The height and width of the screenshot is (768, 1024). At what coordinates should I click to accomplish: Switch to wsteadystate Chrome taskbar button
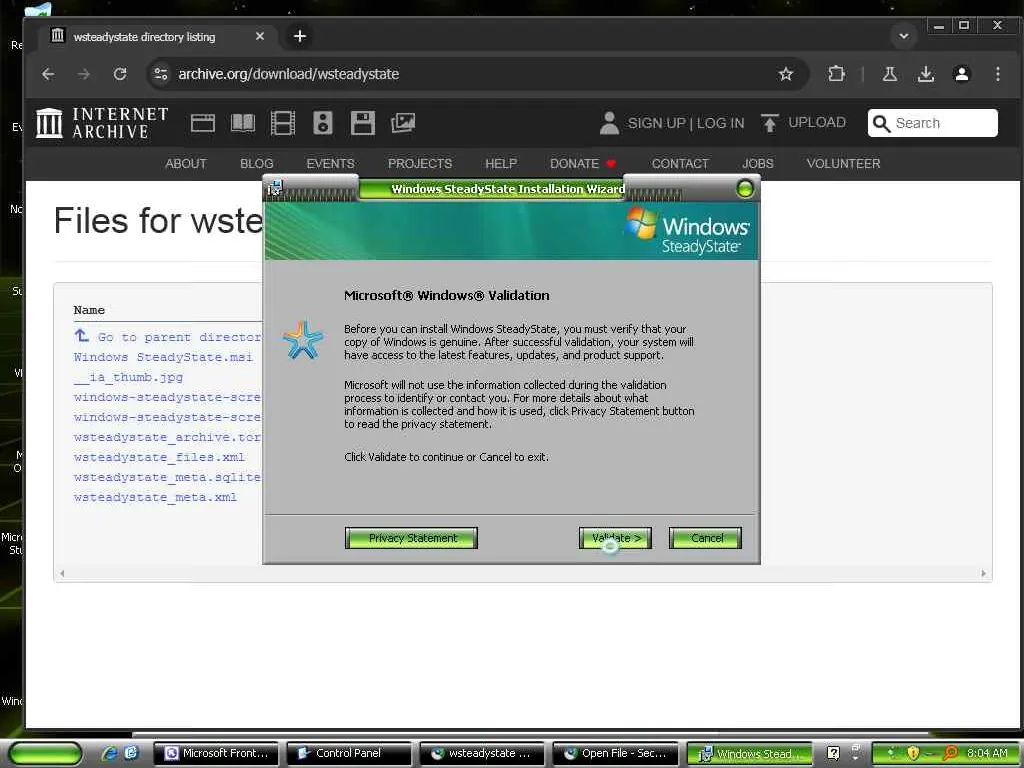click(483, 753)
